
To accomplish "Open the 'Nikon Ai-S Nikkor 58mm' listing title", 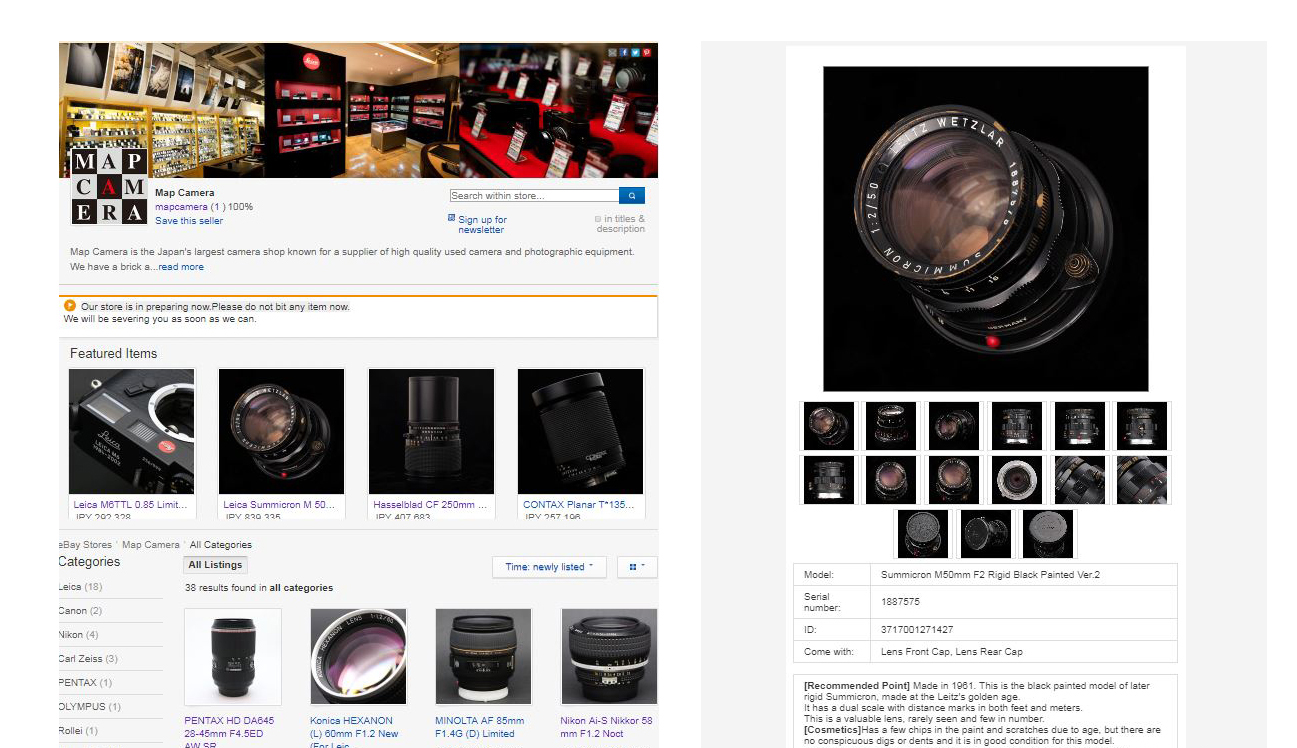I will [x=606, y=727].
